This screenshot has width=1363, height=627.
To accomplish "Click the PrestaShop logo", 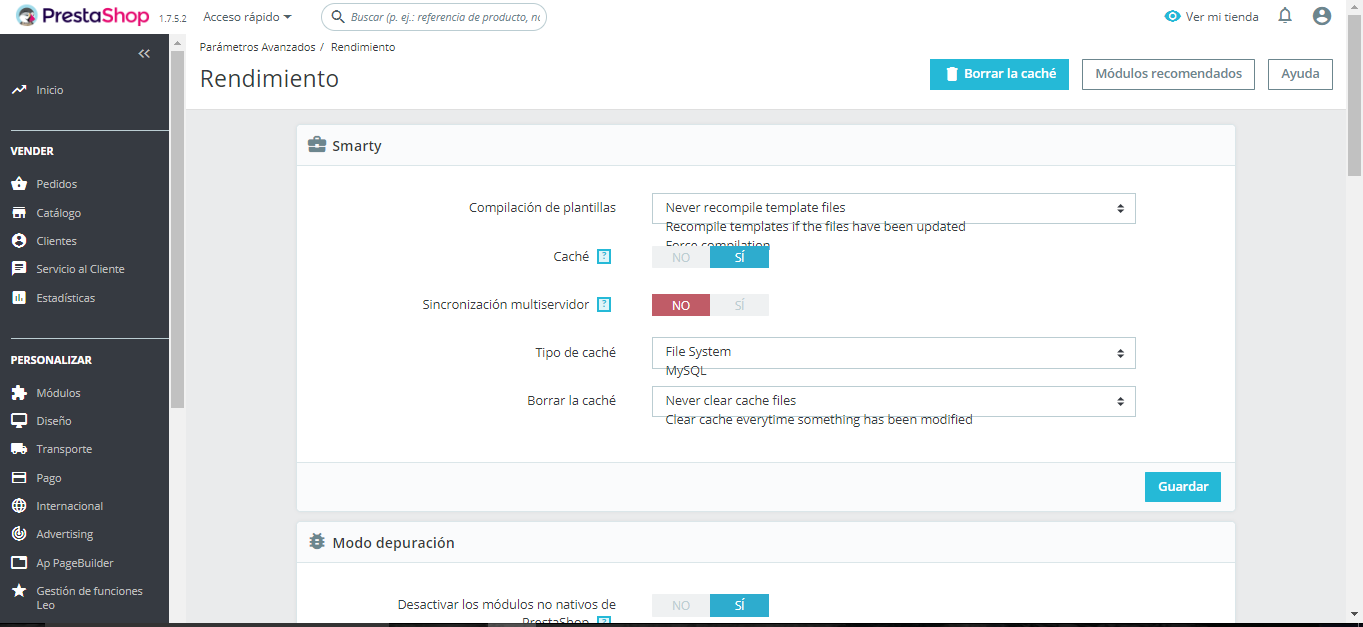I will pyautogui.click(x=82, y=16).
